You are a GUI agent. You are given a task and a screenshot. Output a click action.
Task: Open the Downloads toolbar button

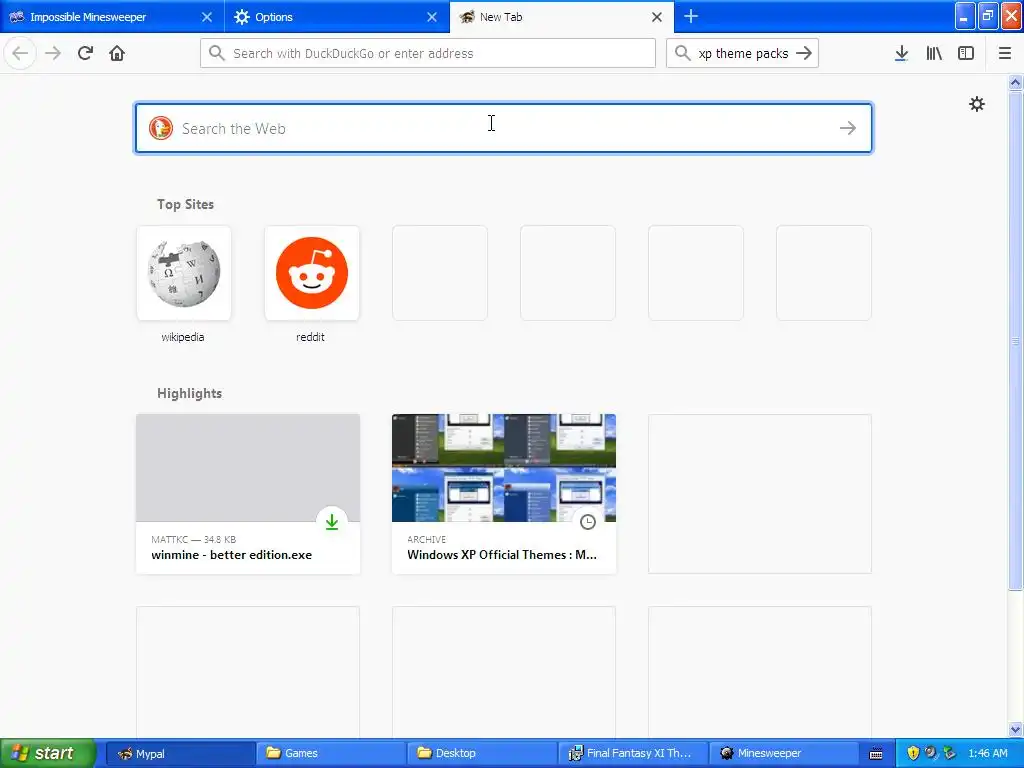pyautogui.click(x=901, y=53)
